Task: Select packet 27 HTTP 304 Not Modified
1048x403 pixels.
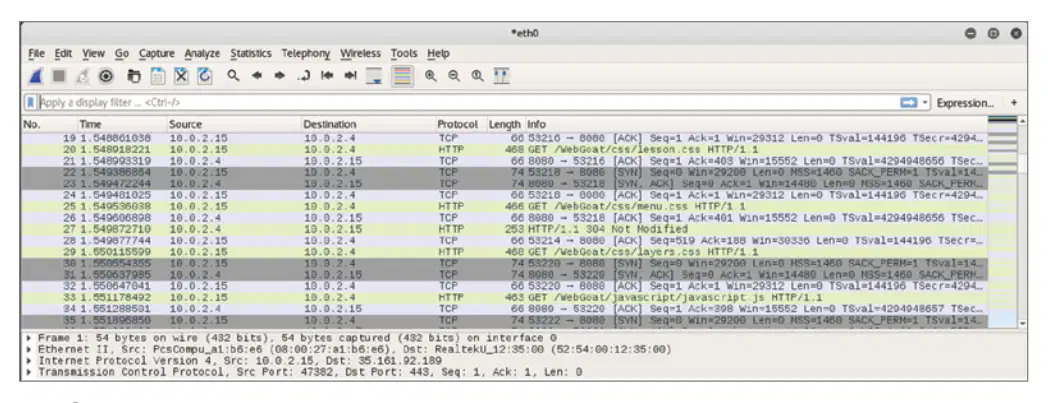Action: pos(505,229)
